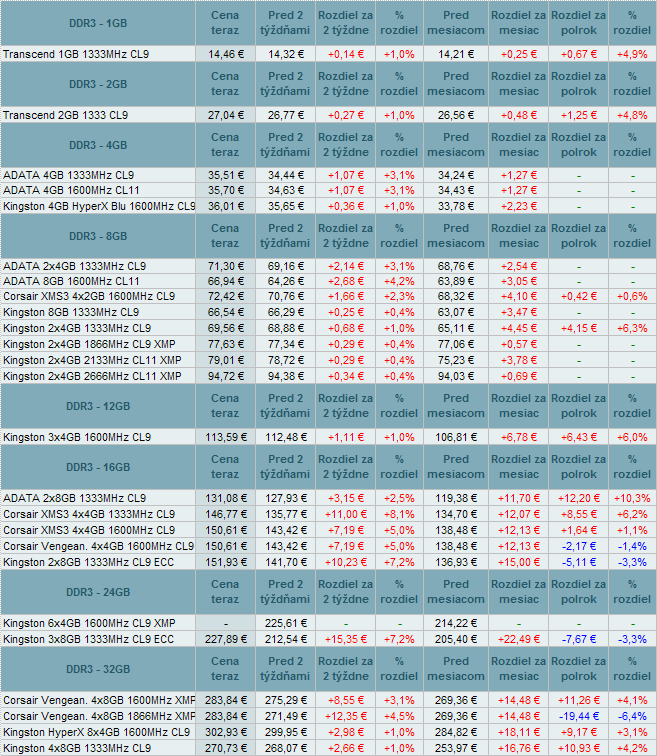Click the DDR3 - 32GB section header

(98, 669)
